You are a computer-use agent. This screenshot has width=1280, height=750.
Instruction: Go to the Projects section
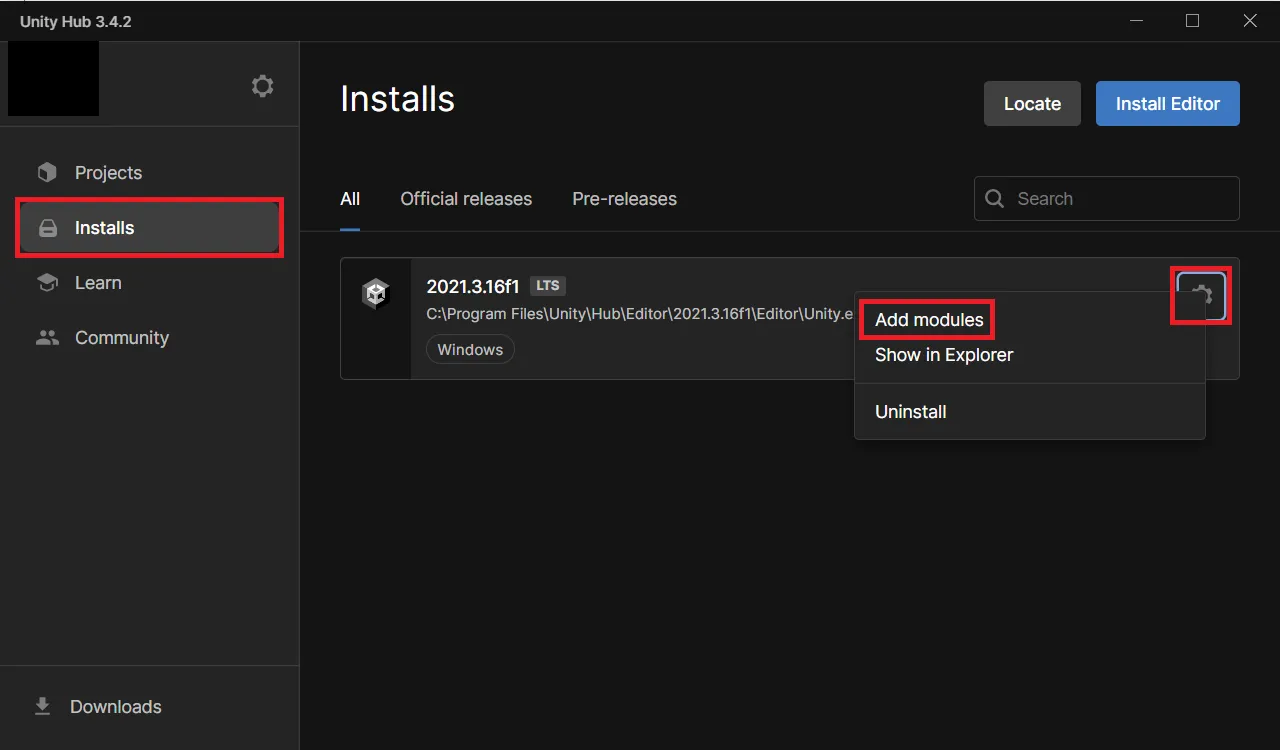point(108,173)
